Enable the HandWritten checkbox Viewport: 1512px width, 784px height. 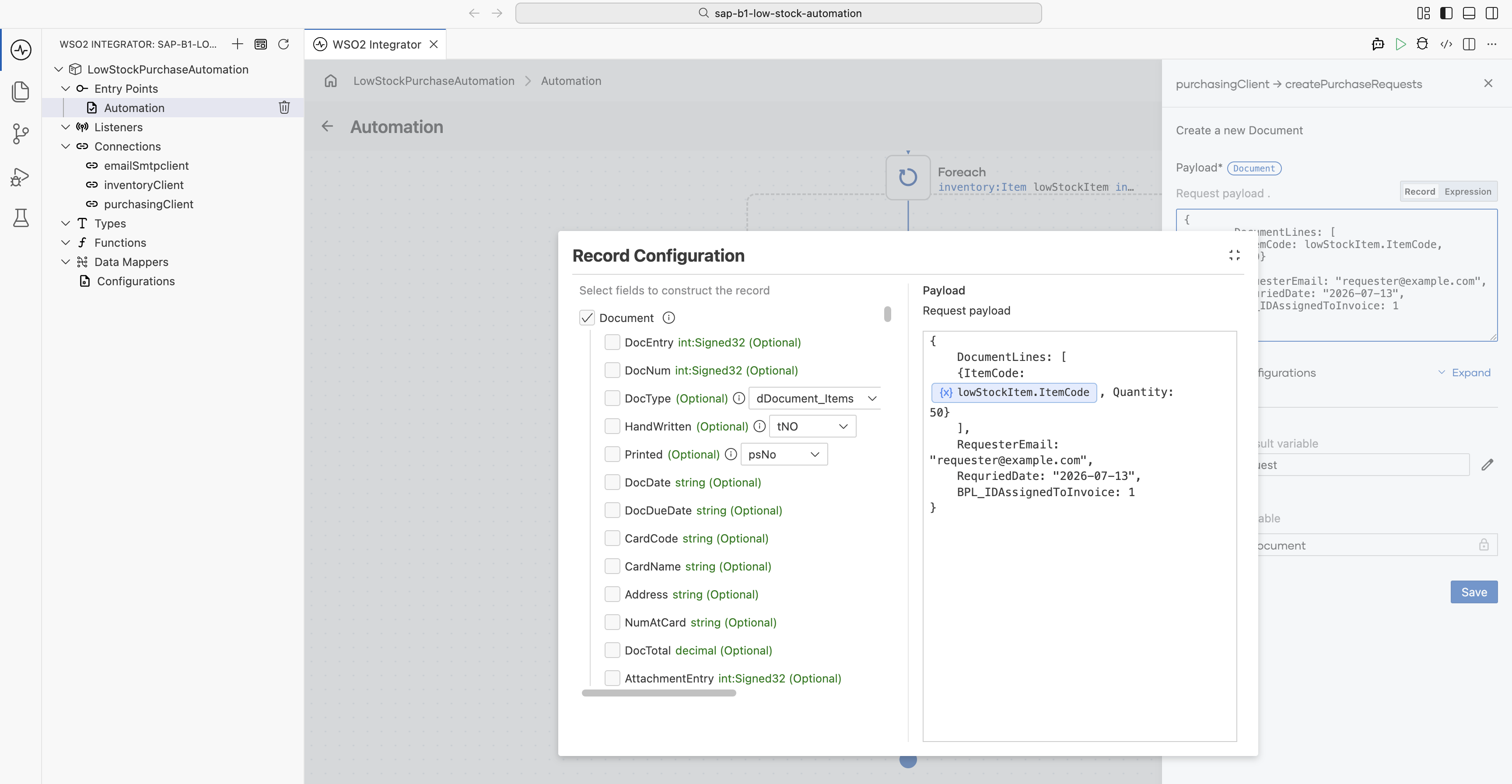click(612, 426)
